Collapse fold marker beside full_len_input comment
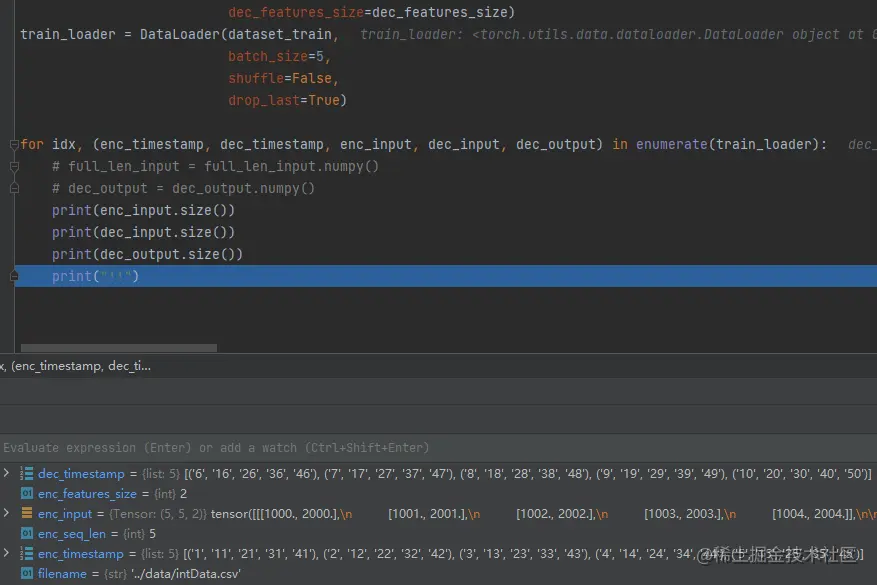The height and width of the screenshot is (585, 877). [15, 167]
